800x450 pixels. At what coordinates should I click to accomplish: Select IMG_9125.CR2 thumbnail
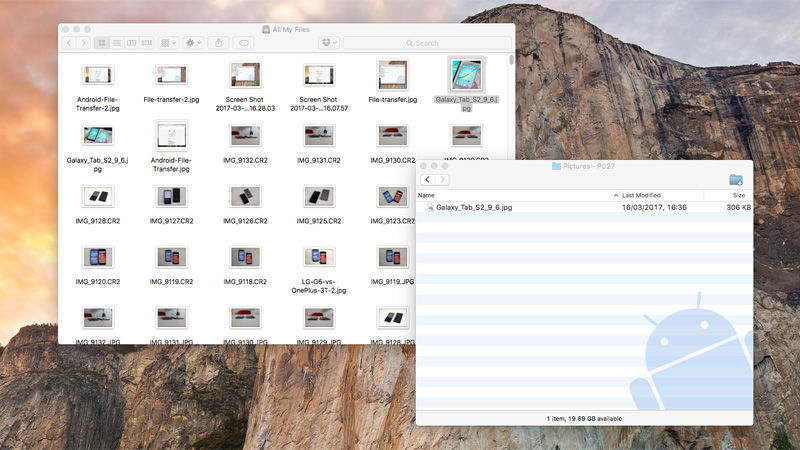click(319, 196)
